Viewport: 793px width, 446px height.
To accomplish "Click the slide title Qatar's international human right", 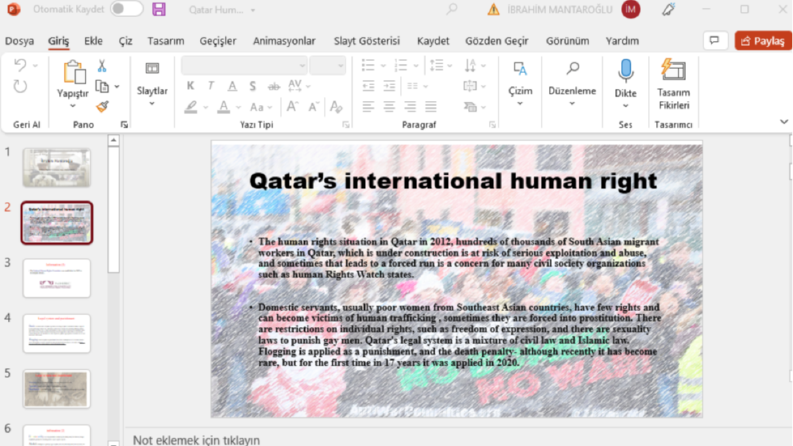I will click(x=453, y=181).
